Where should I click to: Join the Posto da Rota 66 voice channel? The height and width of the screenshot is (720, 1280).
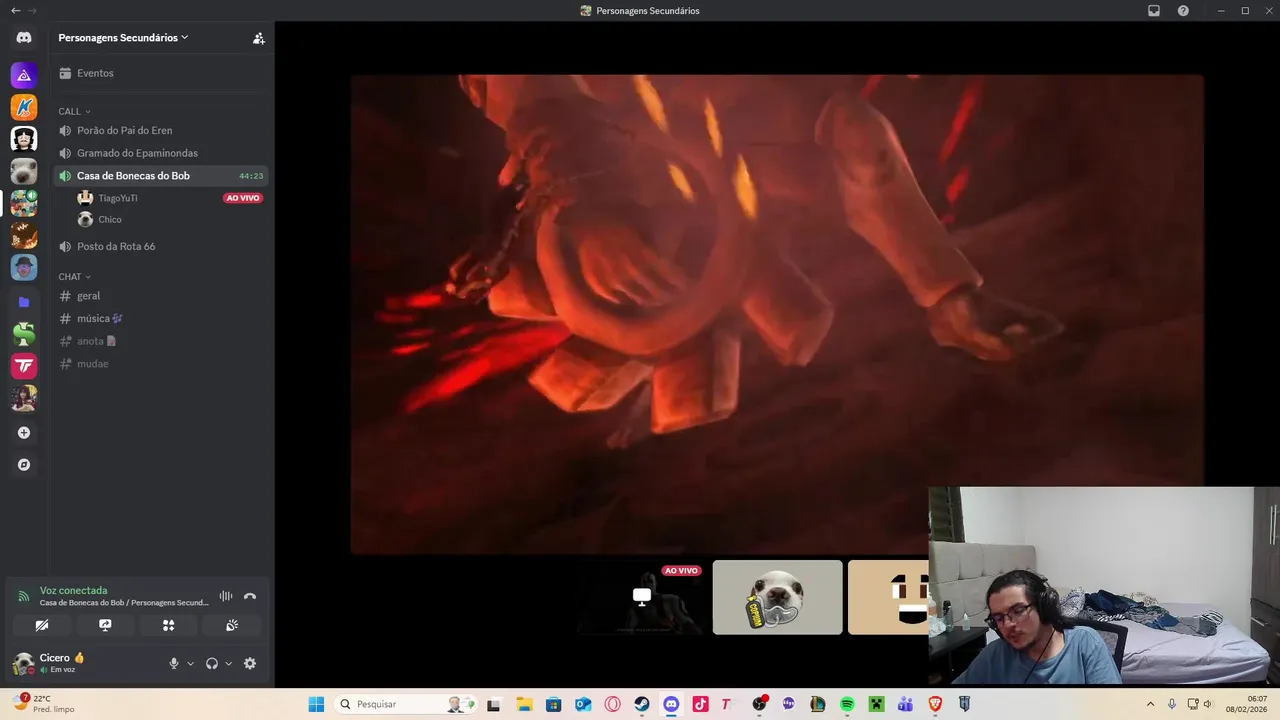click(x=160, y=246)
